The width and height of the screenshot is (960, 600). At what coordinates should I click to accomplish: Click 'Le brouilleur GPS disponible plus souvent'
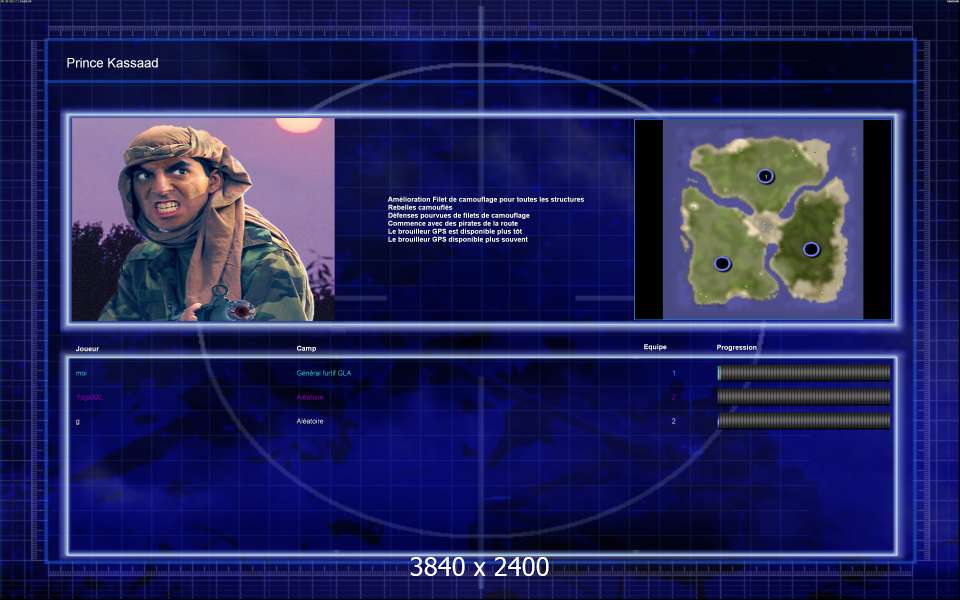point(458,239)
